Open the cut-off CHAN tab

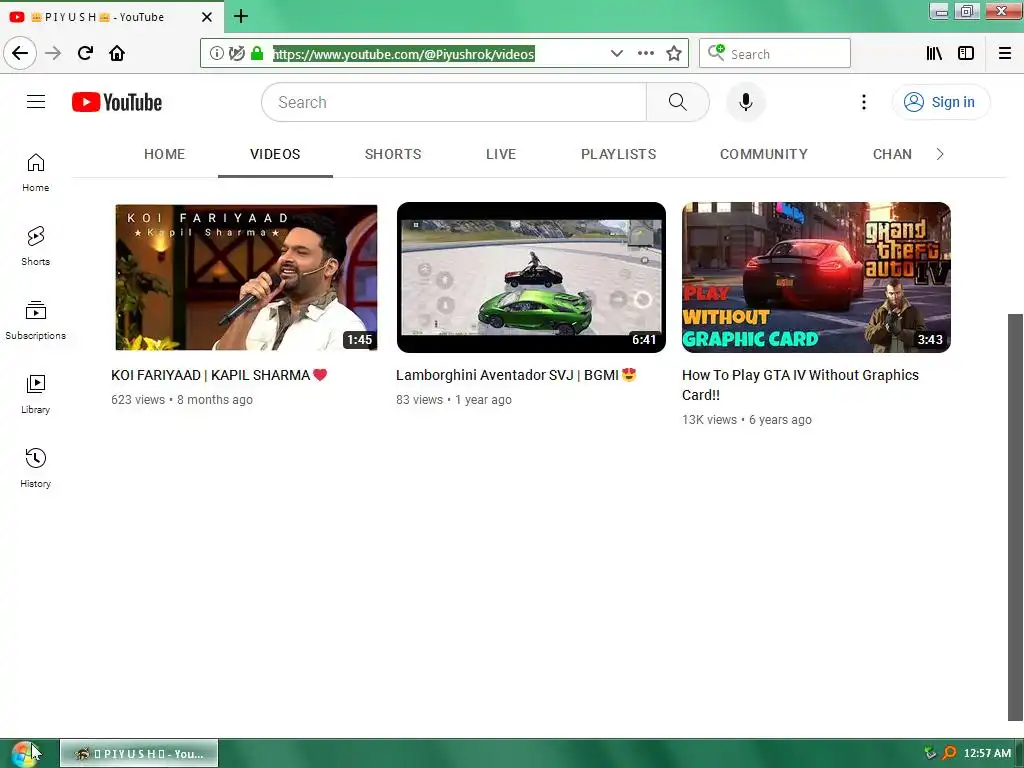pyautogui.click(x=892, y=154)
